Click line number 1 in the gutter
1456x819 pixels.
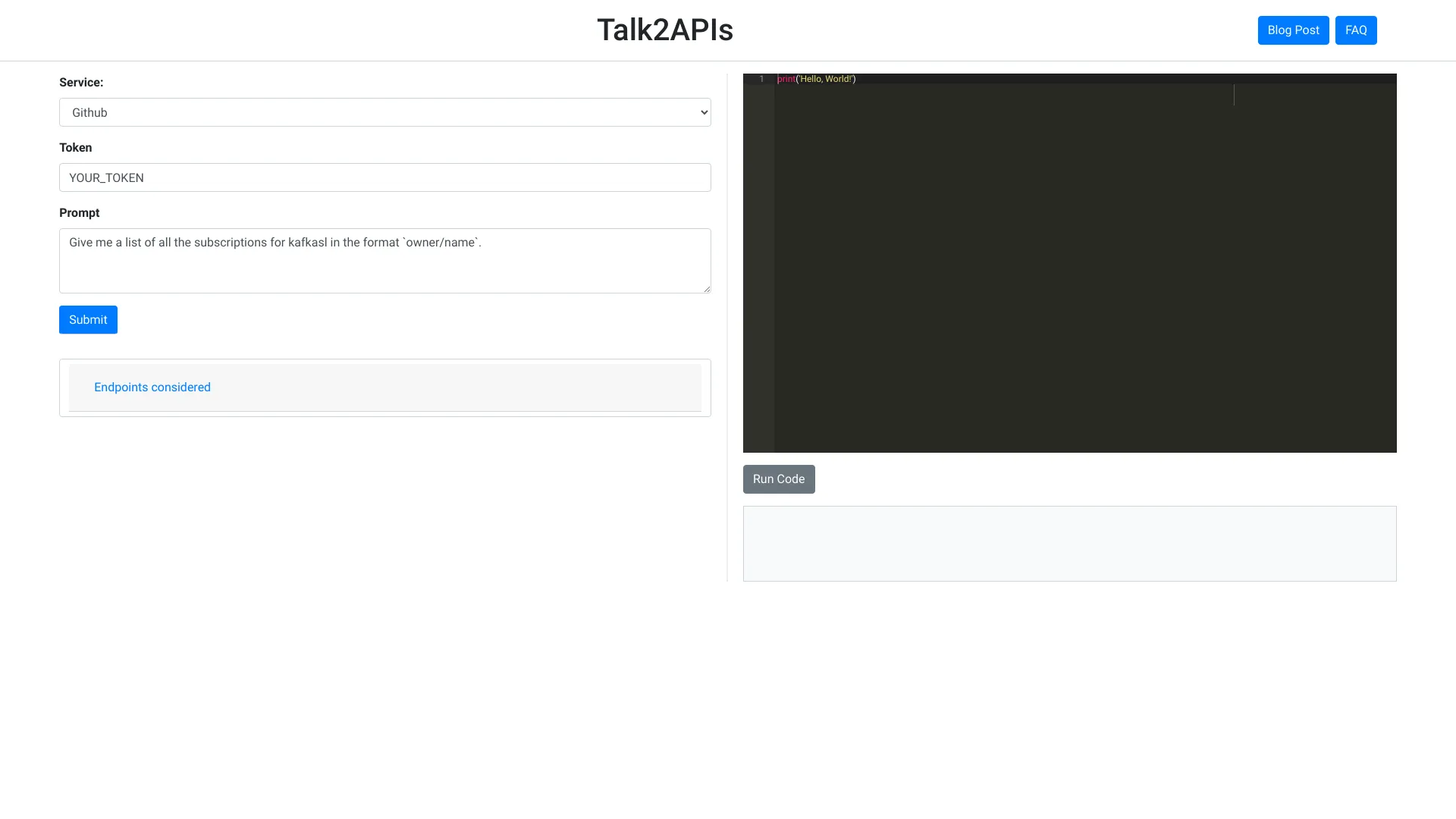tap(761, 79)
